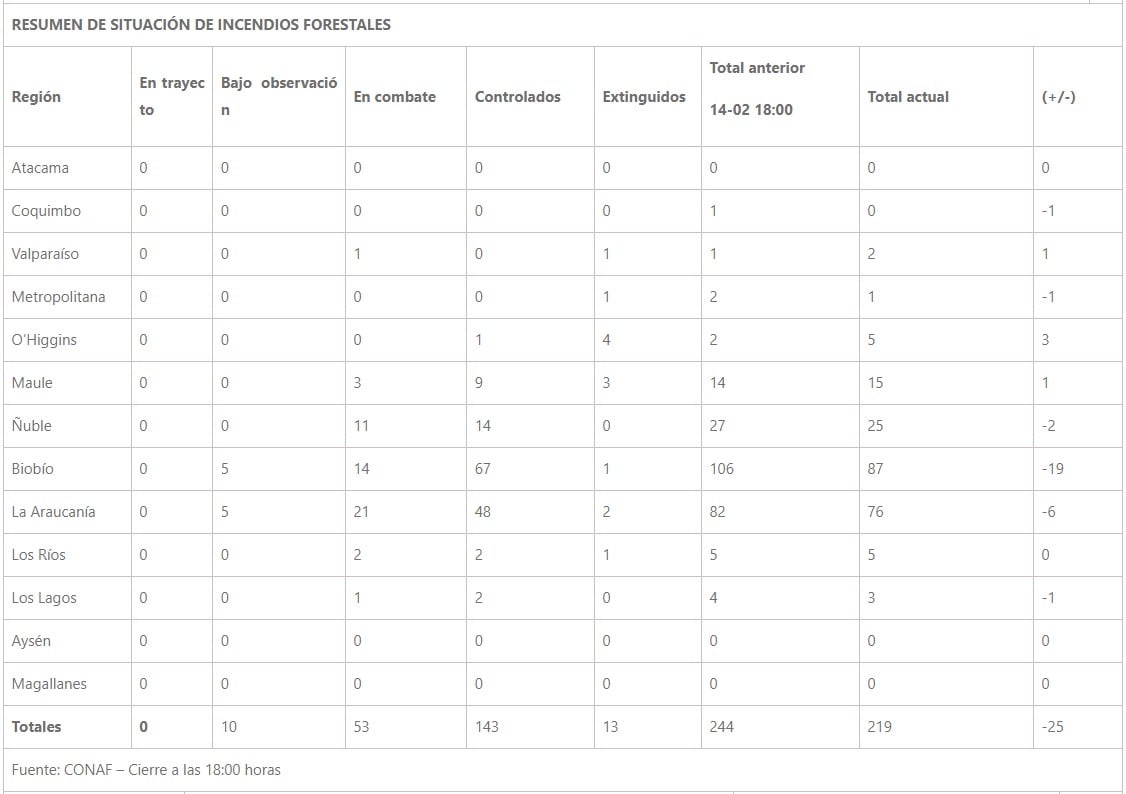
Task: Click the 'Fuente: CONAF' footer text
Action: (146, 769)
